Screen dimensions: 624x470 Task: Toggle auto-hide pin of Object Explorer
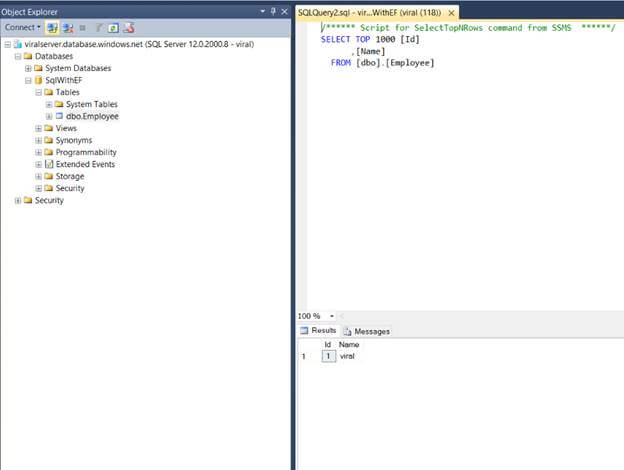point(273,12)
